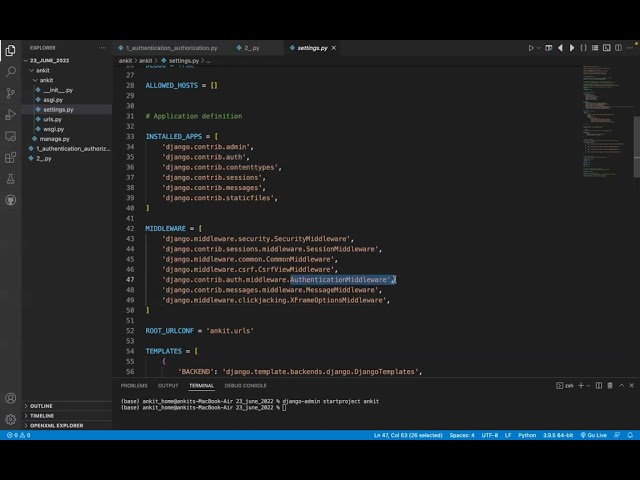Expand the TIMELINE section
The height and width of the screenshot is (480, 640).
(x=42, y=415)
